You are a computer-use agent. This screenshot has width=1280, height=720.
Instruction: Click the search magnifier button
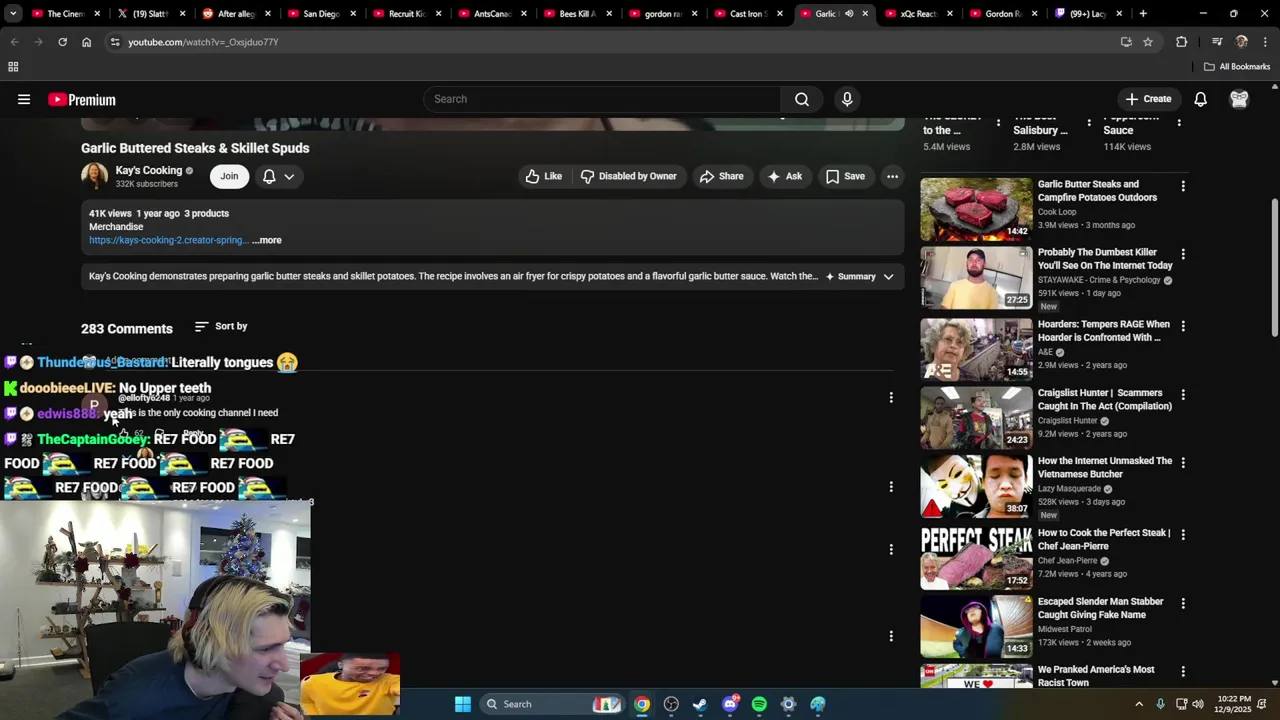pyautogui.click(x=802, y=99)
